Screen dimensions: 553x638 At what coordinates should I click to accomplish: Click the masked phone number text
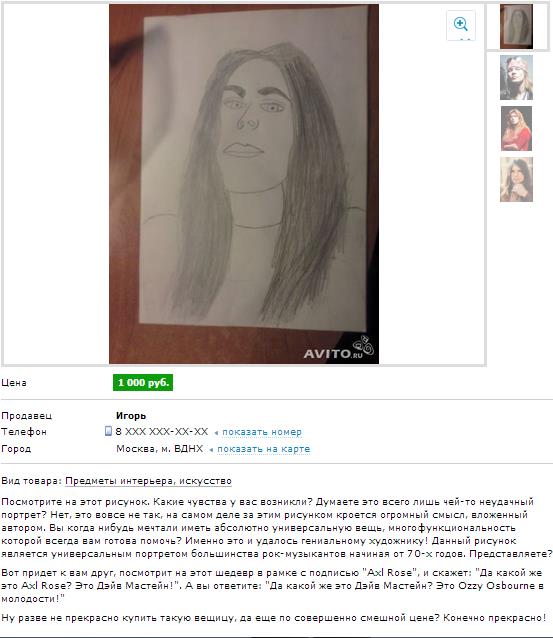coord(162,432)
